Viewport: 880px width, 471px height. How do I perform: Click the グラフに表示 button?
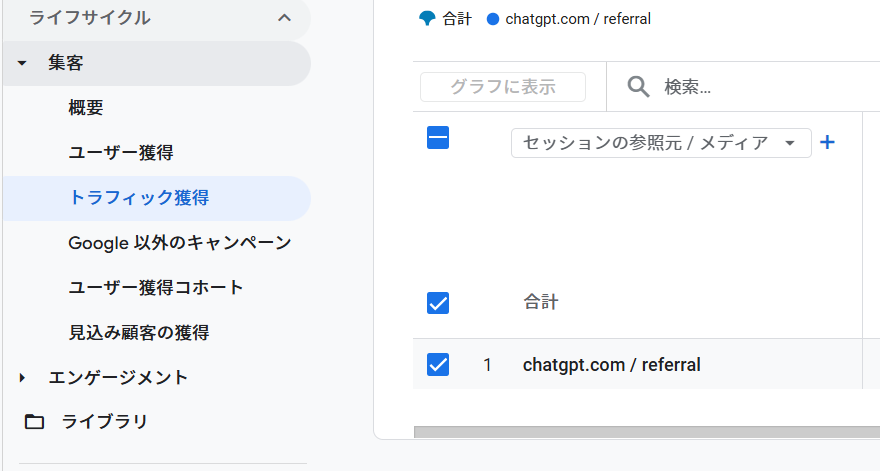503,87
